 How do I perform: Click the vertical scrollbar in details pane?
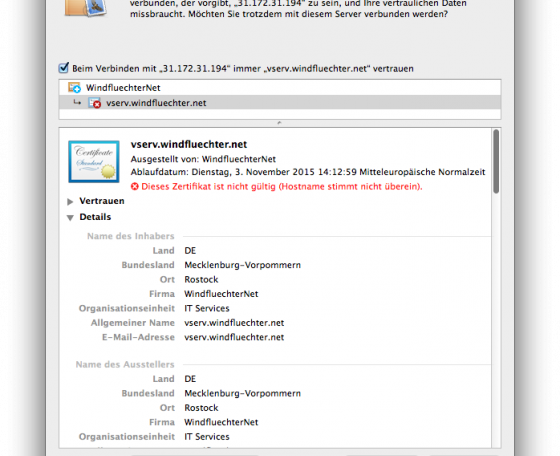(x=496, y=161)
